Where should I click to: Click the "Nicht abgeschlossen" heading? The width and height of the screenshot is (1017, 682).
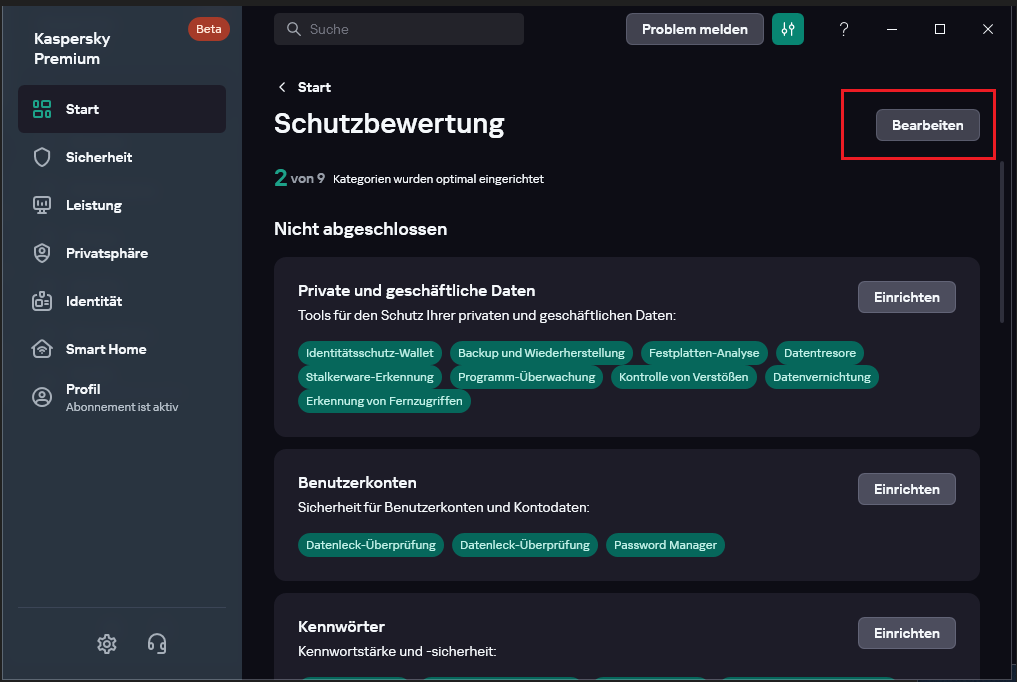(x=361, y=229)
